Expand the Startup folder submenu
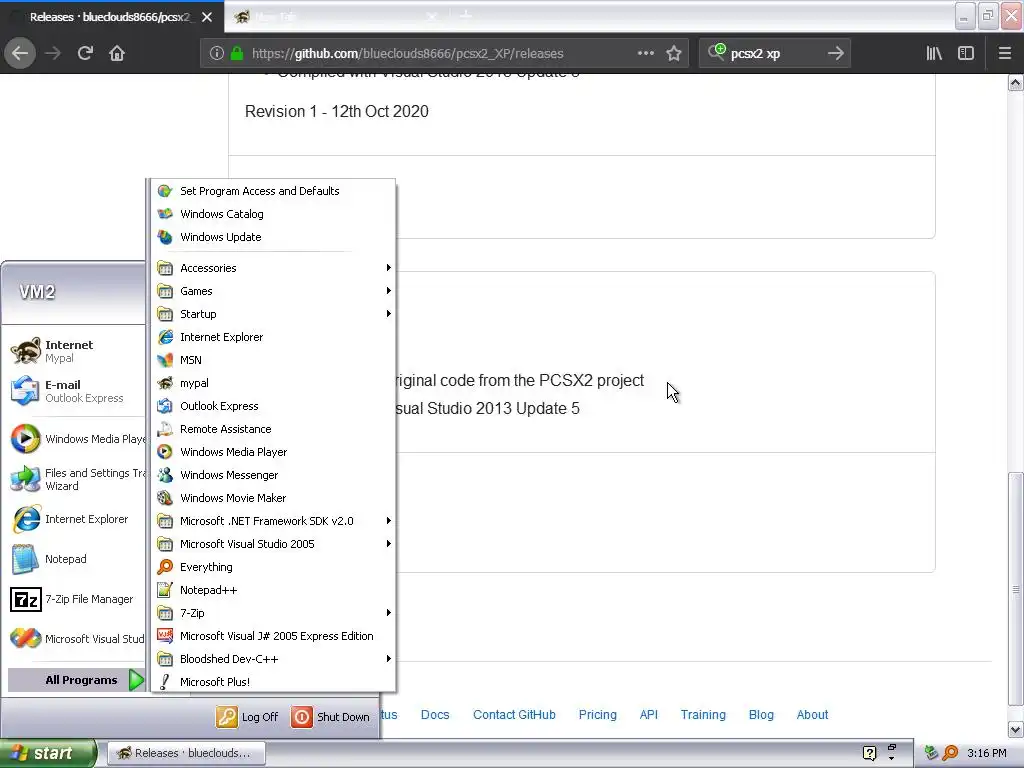This screenshot has height=768, width=1024. 274,314
